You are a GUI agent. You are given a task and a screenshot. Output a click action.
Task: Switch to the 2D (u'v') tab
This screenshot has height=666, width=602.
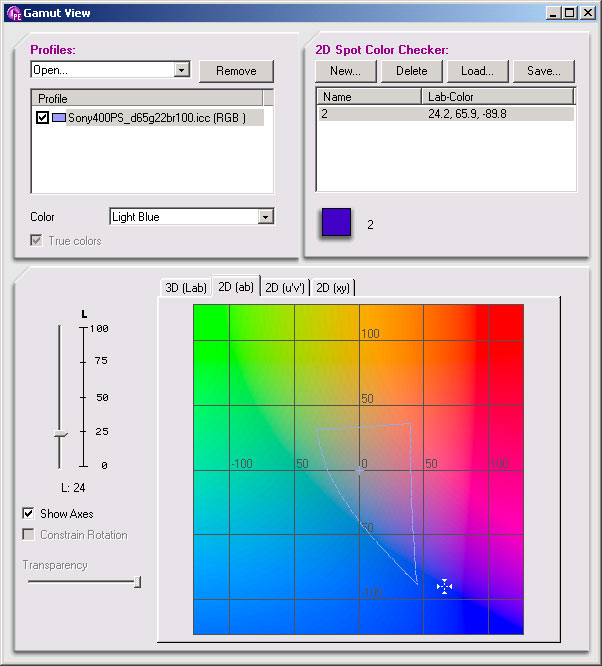pos(285,288)
